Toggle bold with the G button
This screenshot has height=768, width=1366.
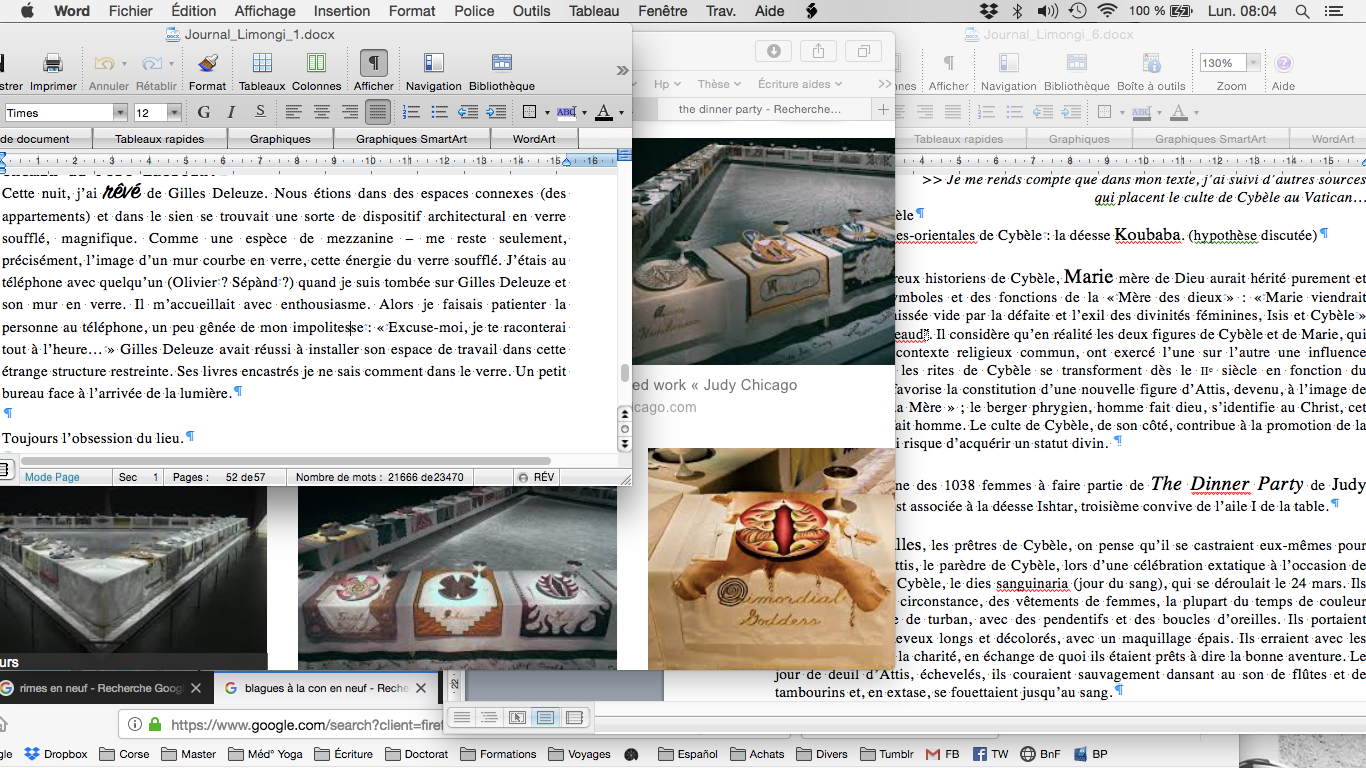(x=204, y=113)
